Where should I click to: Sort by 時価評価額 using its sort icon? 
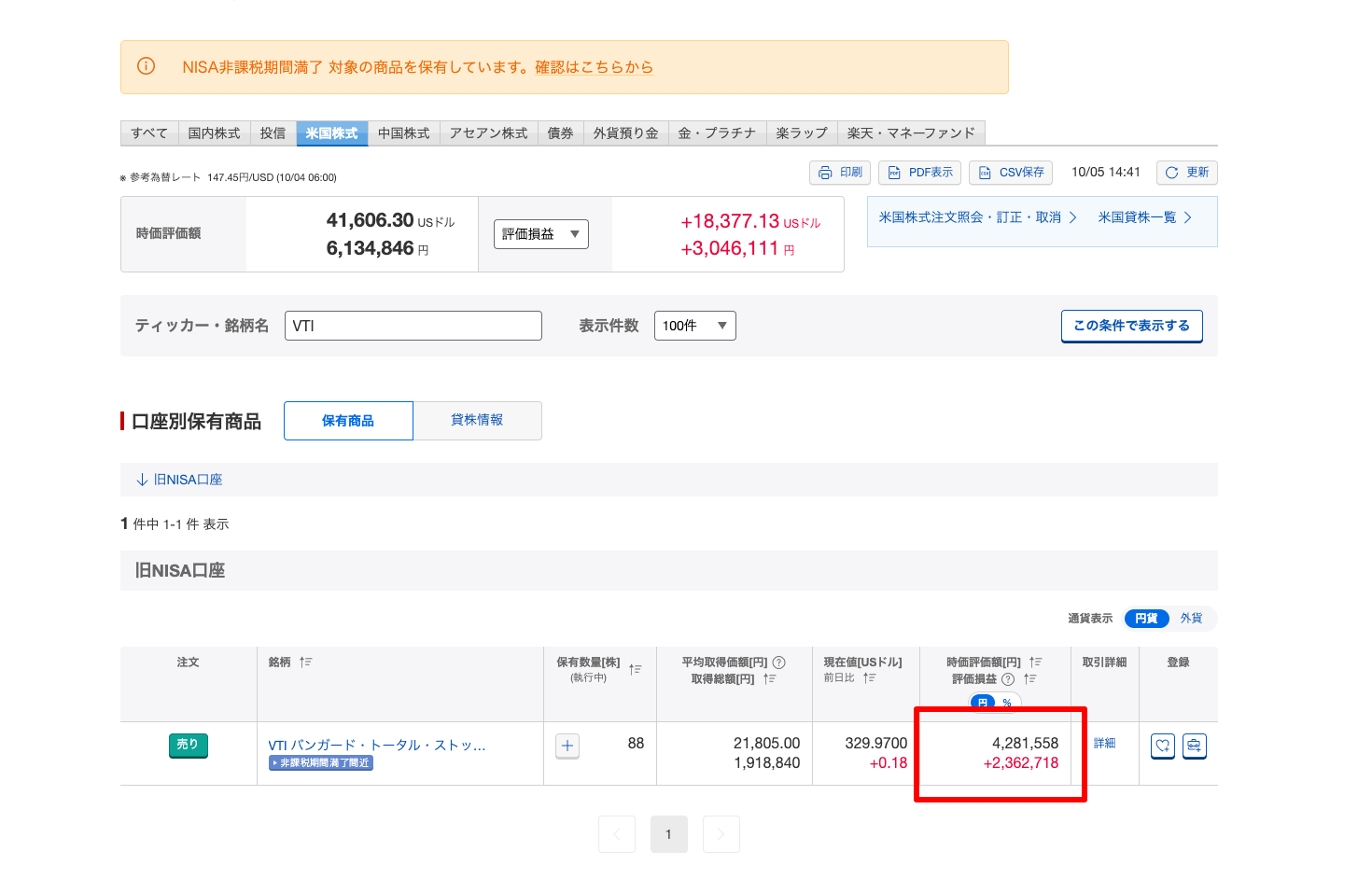click(x=1036, y=662)
